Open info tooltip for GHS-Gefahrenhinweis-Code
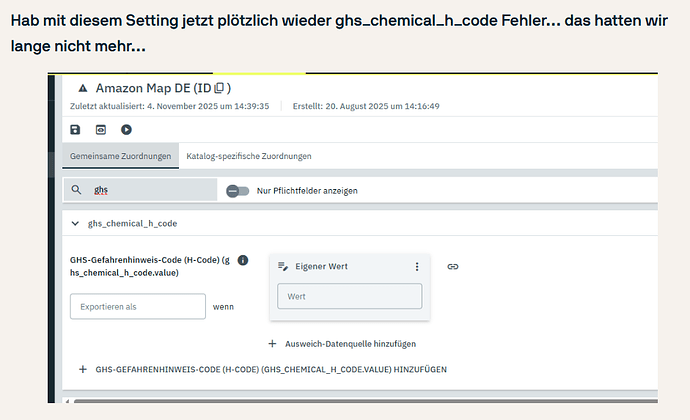This screenshot has height=420, width=690. point(242,260)
